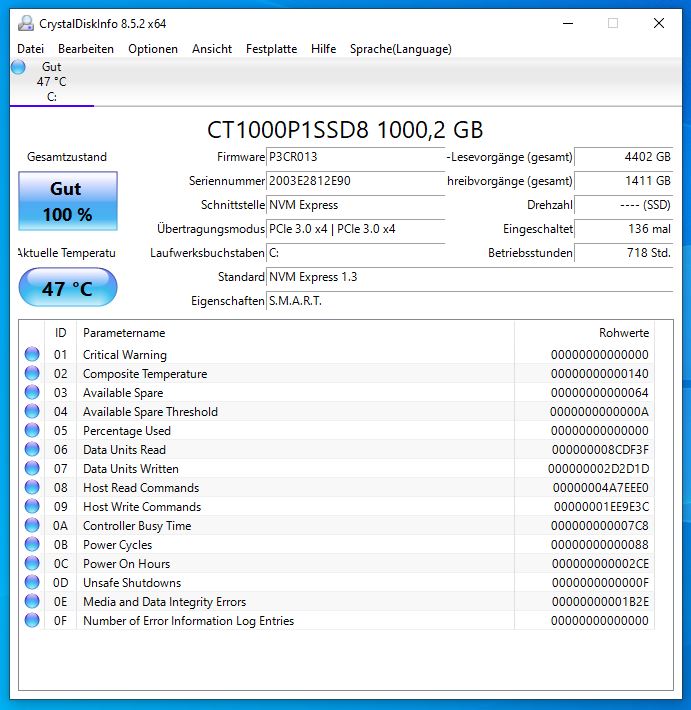Select the Host Write Commands parameter name
Screen dimensions: 691x710
coord(142,507)
